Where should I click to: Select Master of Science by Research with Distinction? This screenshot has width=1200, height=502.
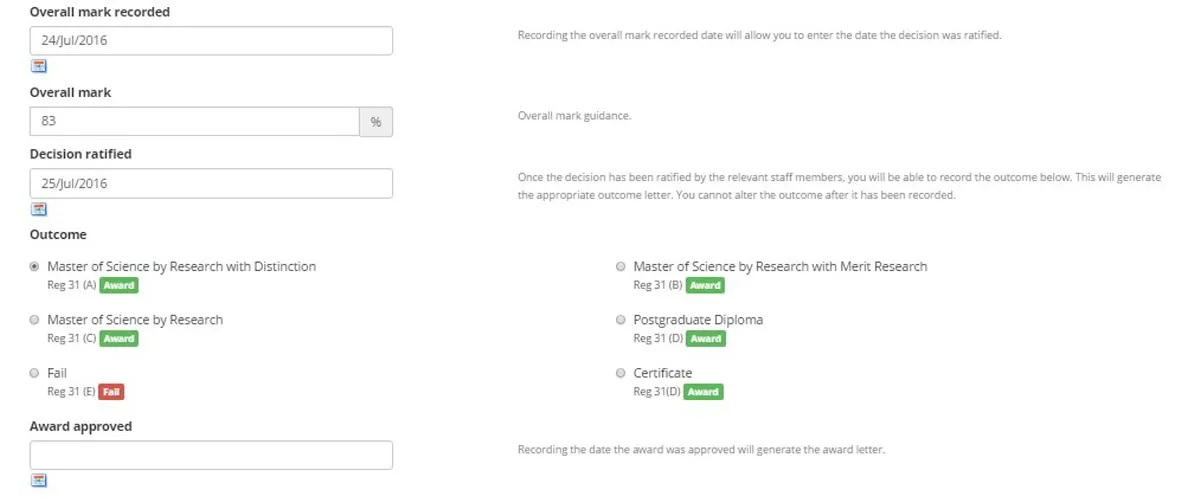tap(36, 267)
